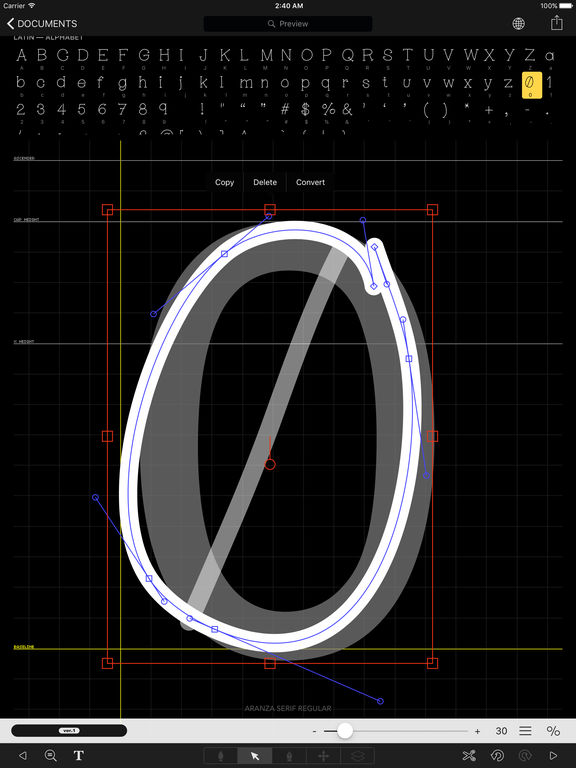Tap the red center rotation circle
Screen dimensions: 576x768
270,464
